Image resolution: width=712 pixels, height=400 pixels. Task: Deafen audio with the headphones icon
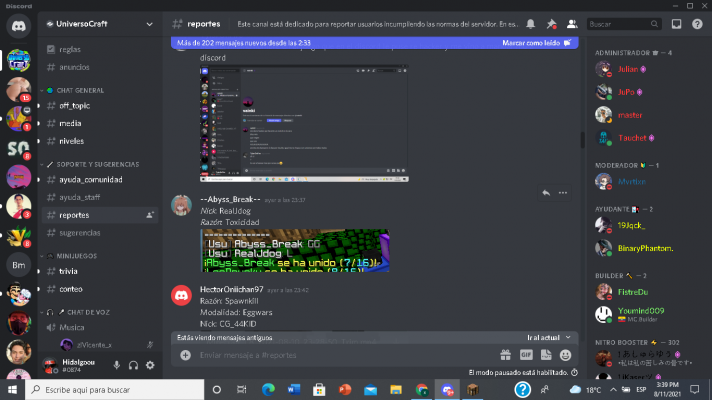pos(133,365)
